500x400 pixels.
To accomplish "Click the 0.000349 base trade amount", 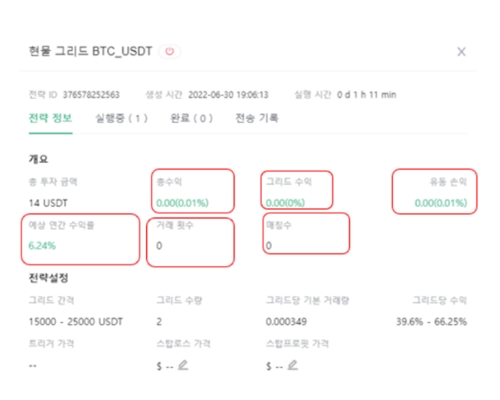I will pyautogui.click(x=286, y=322).
